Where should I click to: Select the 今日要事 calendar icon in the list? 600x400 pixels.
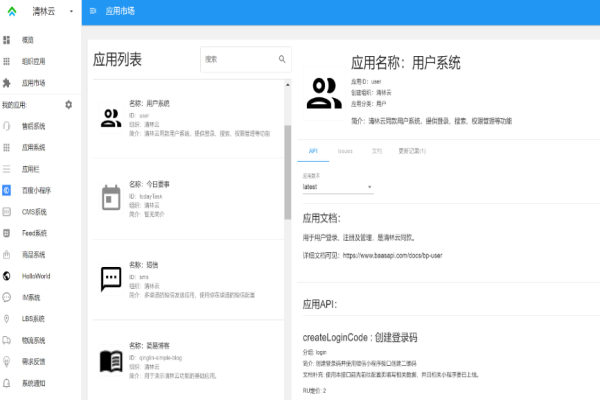111,198
